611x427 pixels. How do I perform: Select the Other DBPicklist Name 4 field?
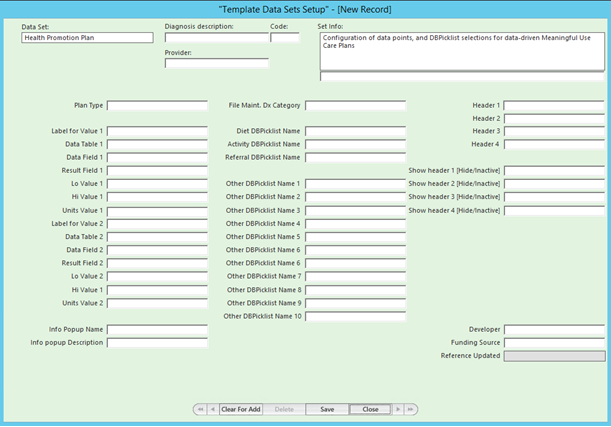click(355, 224)
